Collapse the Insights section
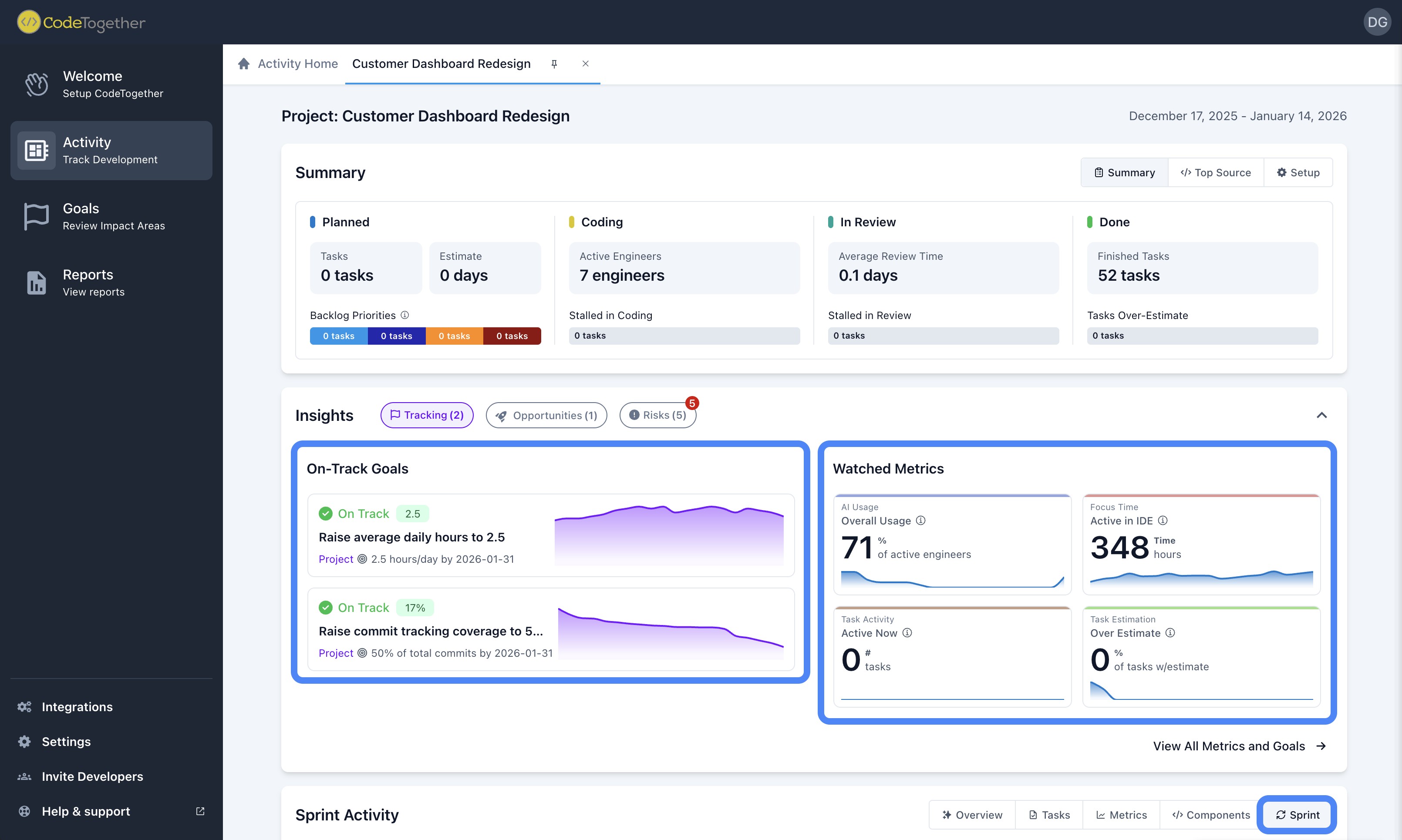Viewport: 1402px width, 840px height. point(1321,415)
